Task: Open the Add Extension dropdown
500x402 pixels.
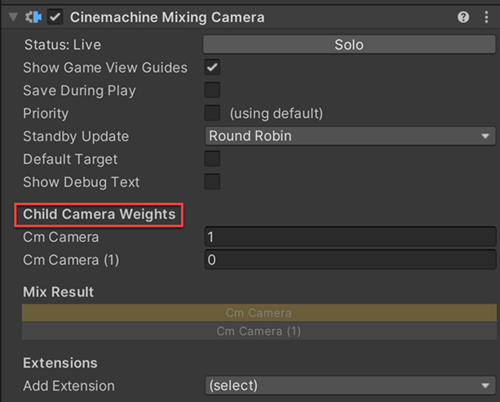Action: coord(350,386)
